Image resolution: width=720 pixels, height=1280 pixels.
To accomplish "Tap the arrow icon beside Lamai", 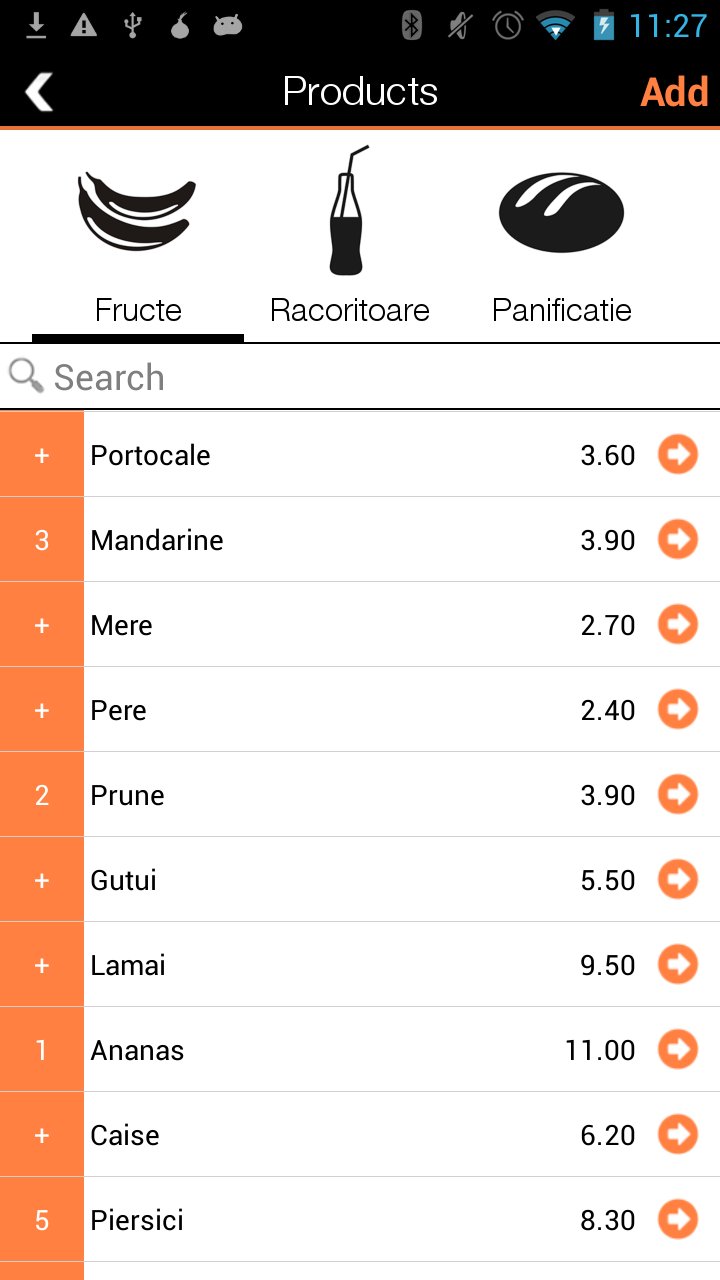I will point(677,964).
